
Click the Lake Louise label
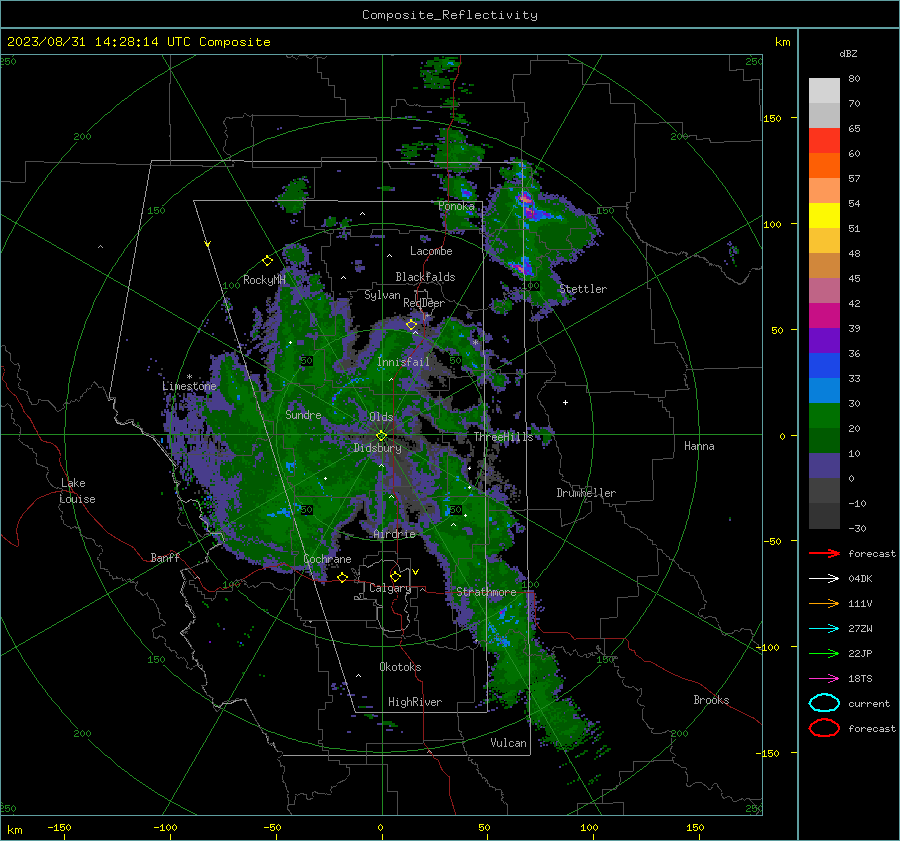(77, 491)
